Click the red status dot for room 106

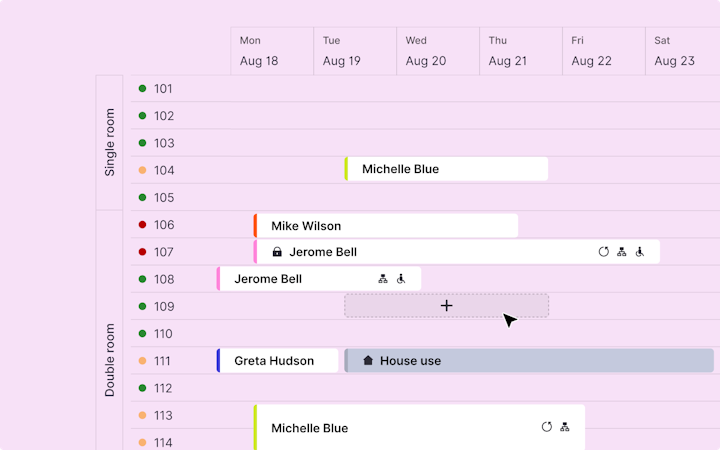[x=143, y=225]
